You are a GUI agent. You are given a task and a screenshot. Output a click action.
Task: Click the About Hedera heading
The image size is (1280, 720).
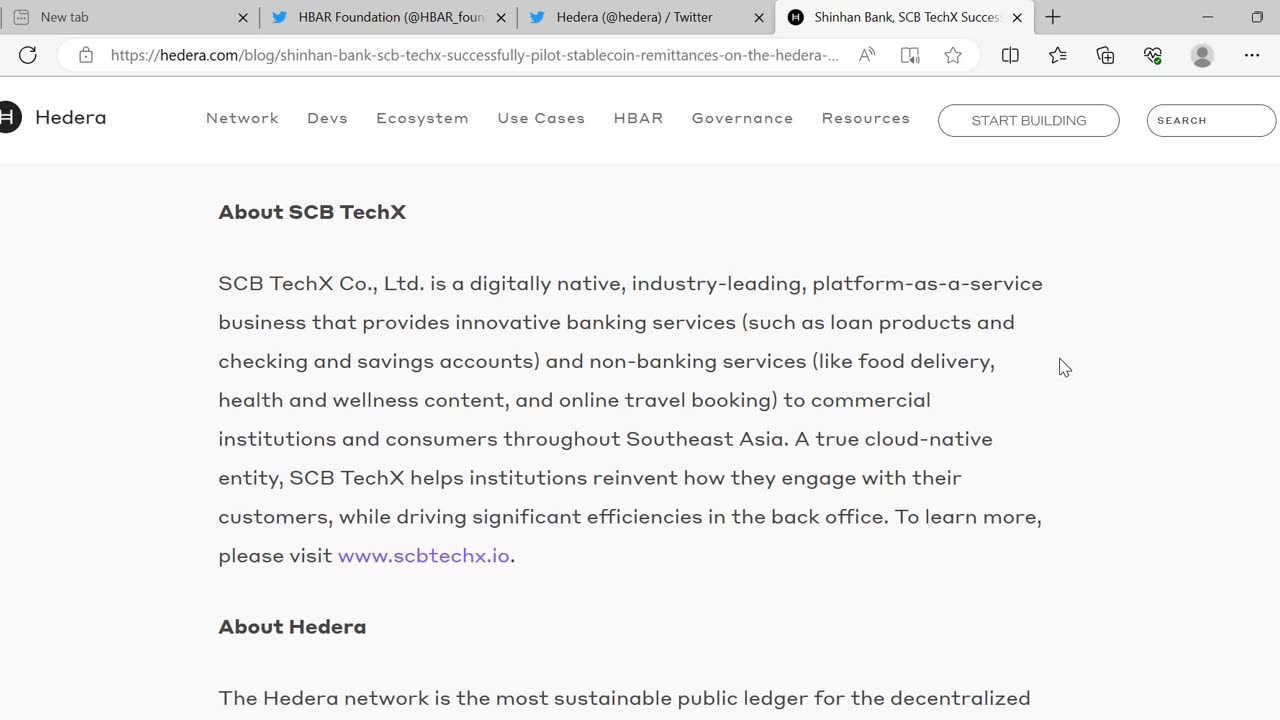click(x=292, y=627)
